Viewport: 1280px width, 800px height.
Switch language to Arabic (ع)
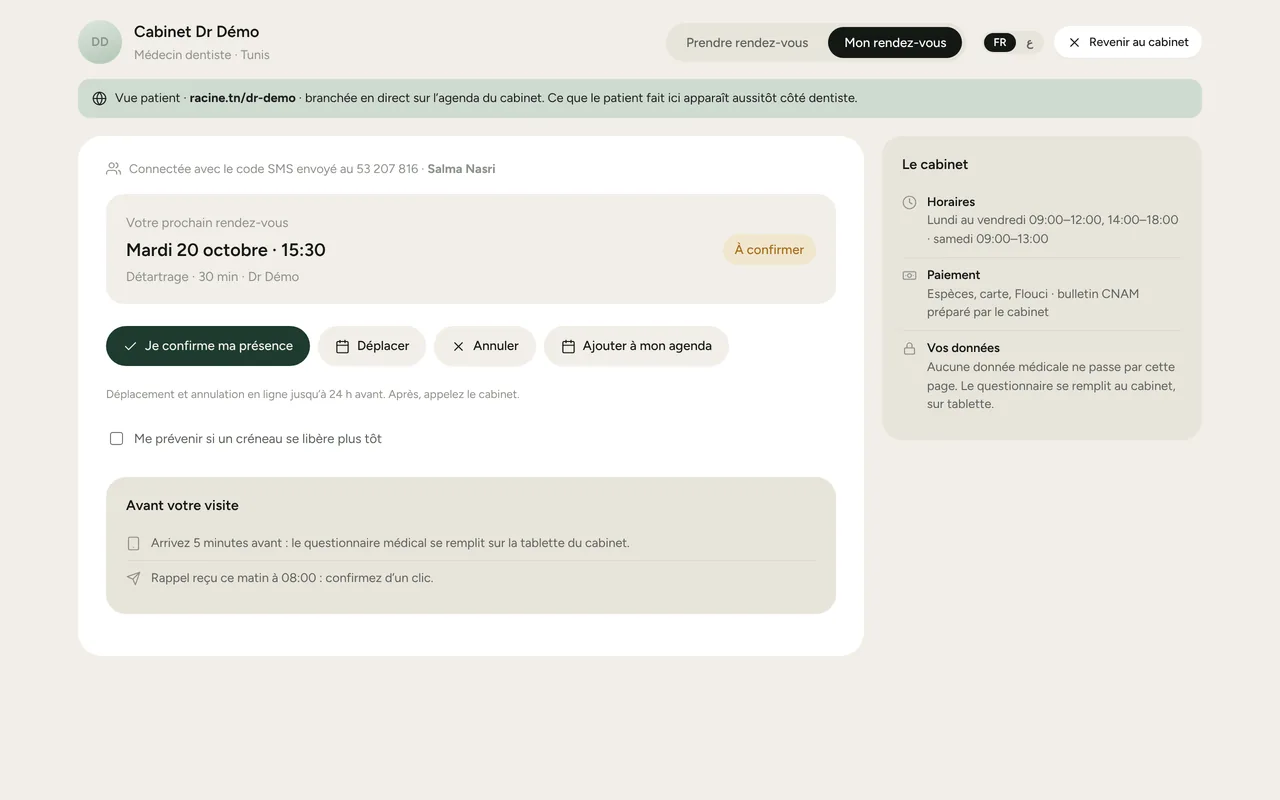[x=1030, y=42]
